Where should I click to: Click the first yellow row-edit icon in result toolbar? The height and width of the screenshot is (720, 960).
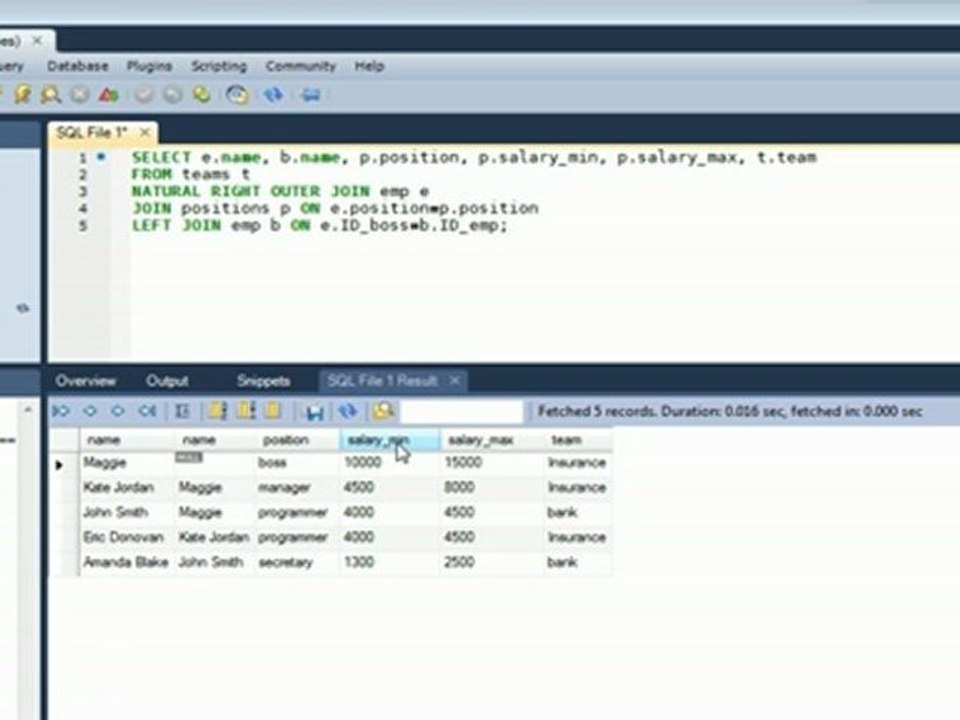click(217, 411)
